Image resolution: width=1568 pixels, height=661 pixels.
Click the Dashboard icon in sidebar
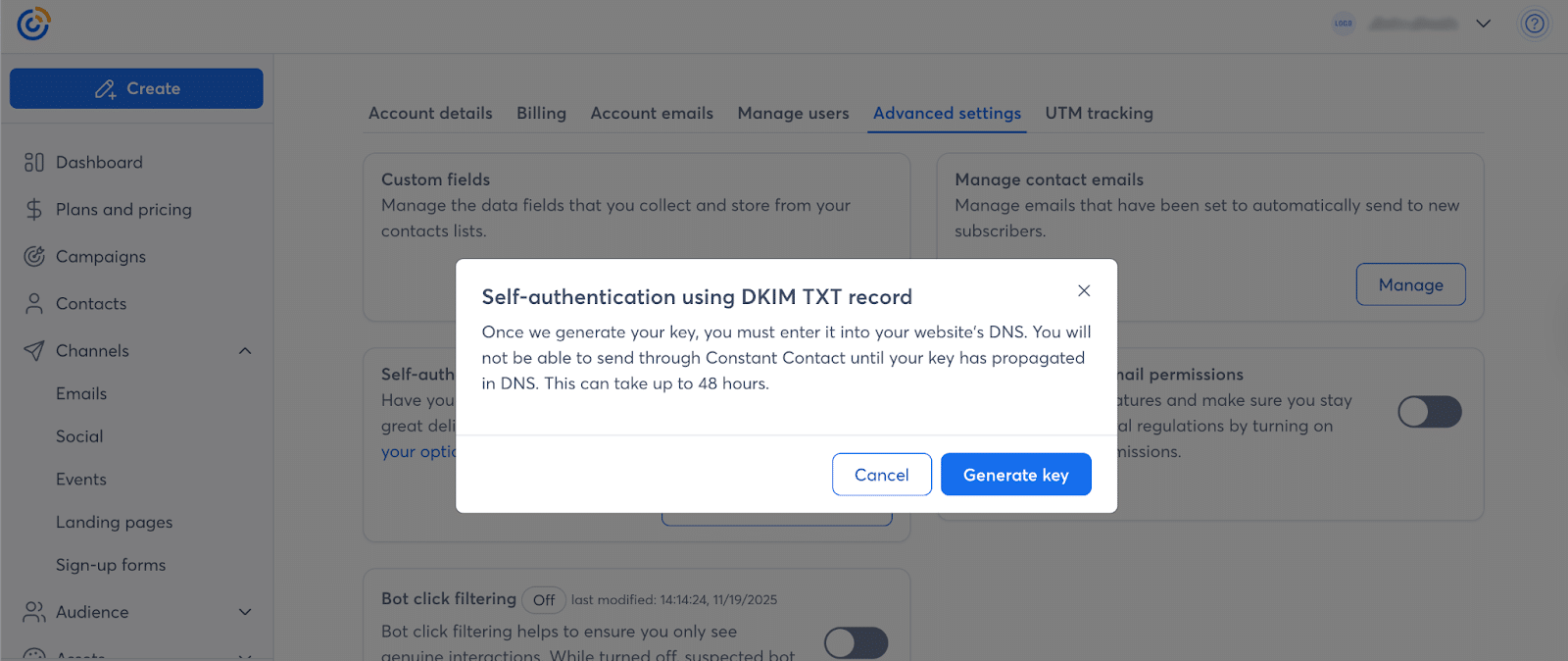click(34, 163)
